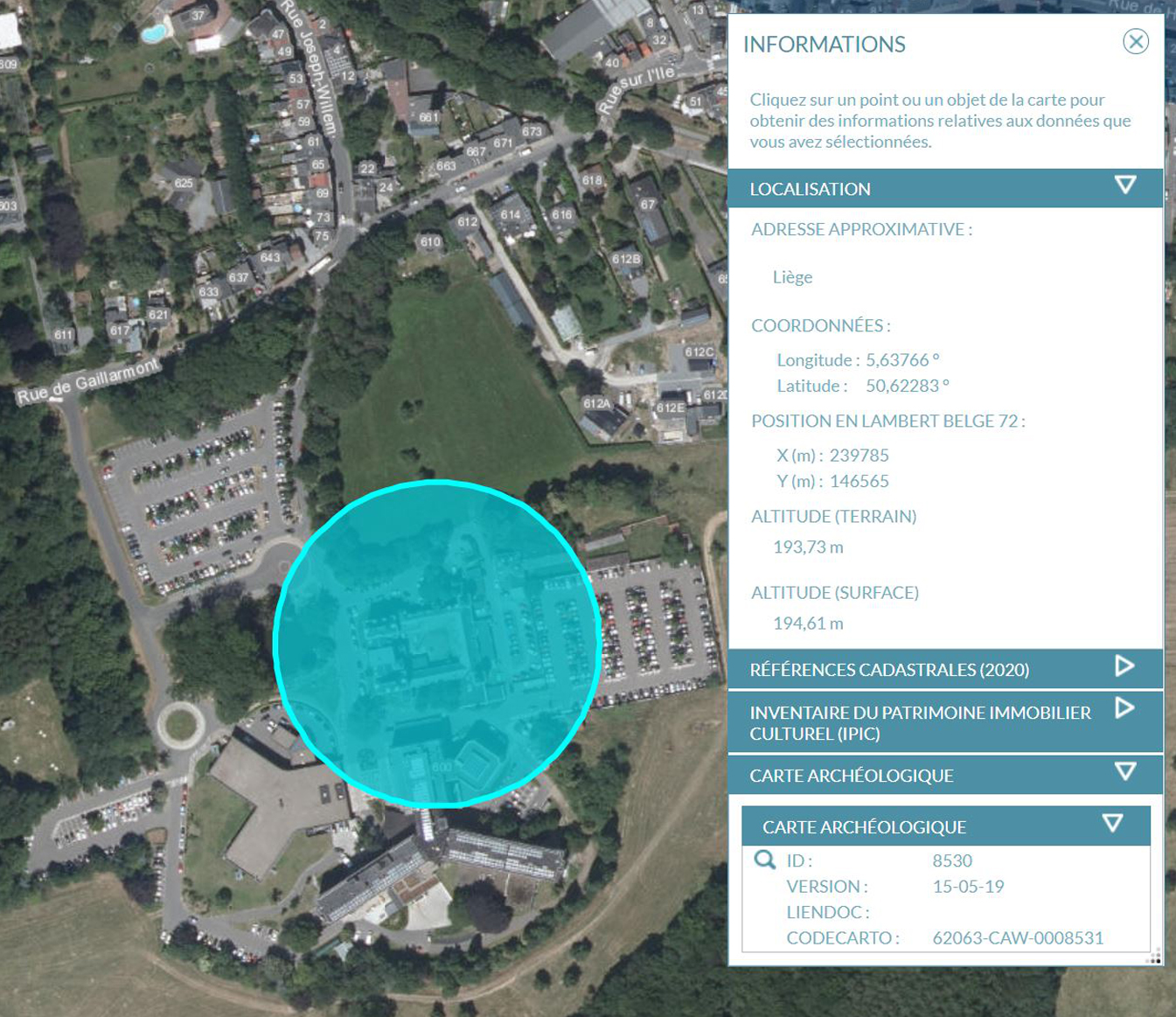Collapse the inner Carte archéologique sub-panel arrow

[x=1112, y=824]
